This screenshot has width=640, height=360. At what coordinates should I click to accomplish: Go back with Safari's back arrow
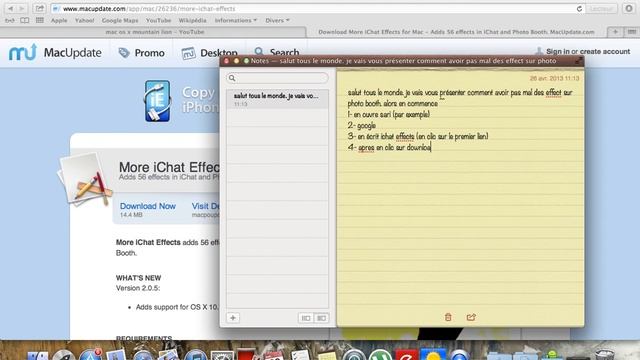[x=11, y=8]
